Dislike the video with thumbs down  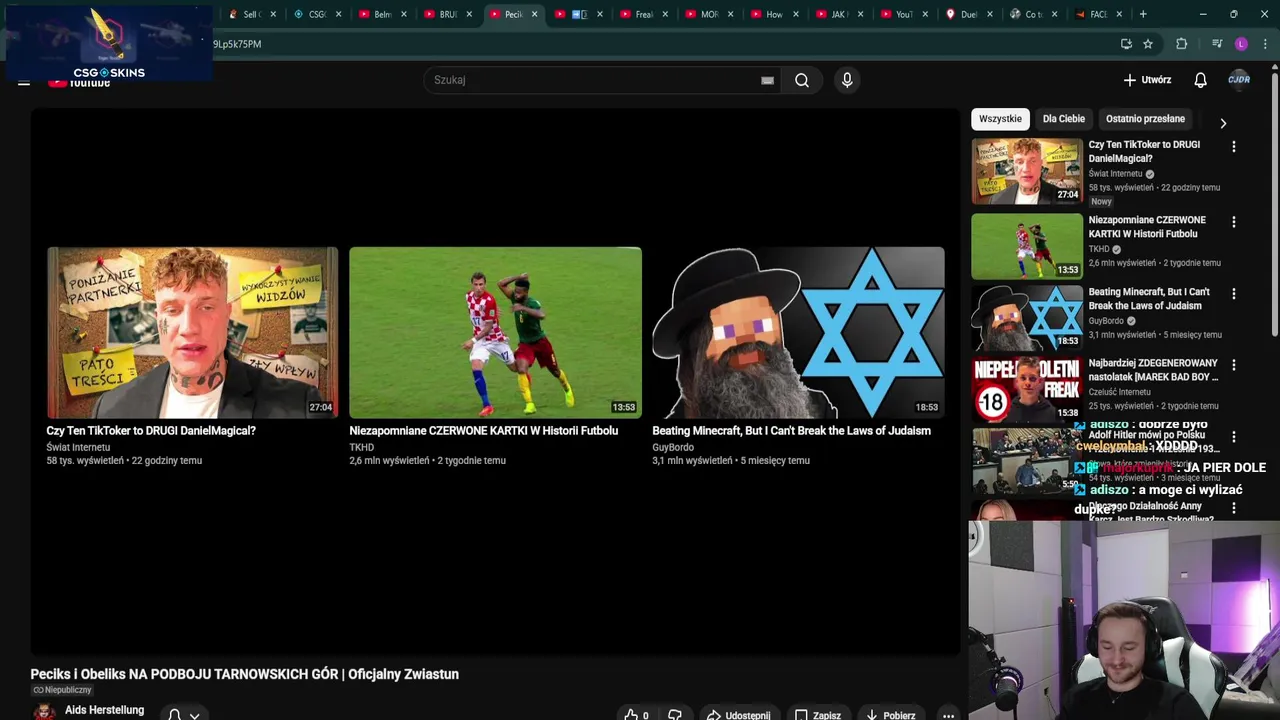pyautogui.click(x=675, y=715)
